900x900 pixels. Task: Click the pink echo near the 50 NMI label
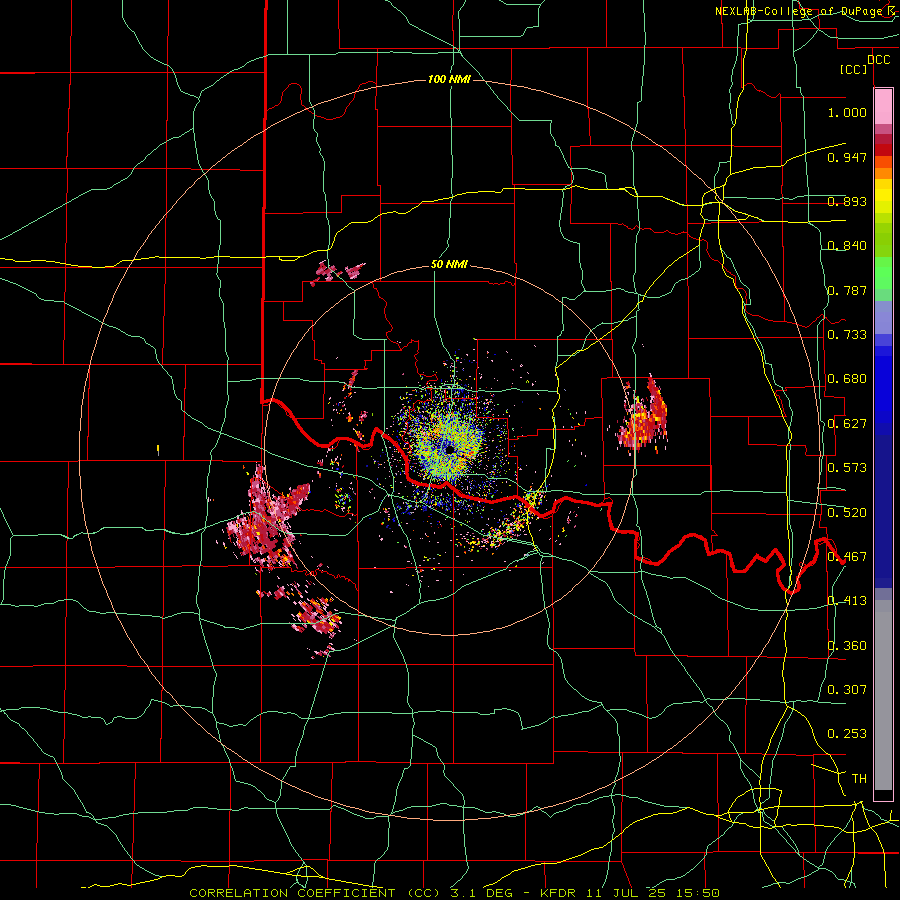tap(338, 271)
